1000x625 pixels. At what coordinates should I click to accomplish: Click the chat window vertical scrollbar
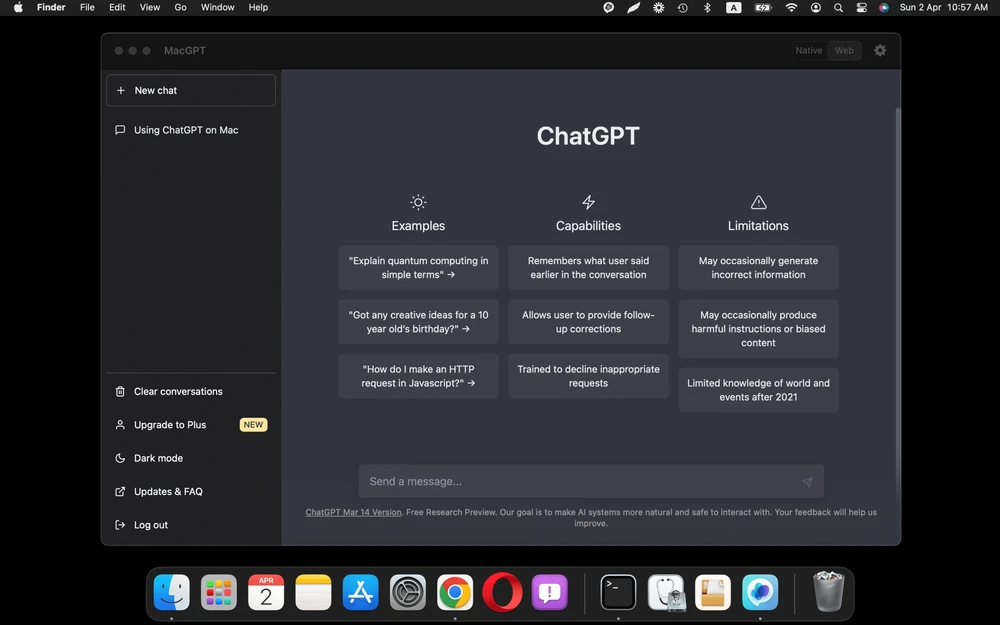(898, 306)
